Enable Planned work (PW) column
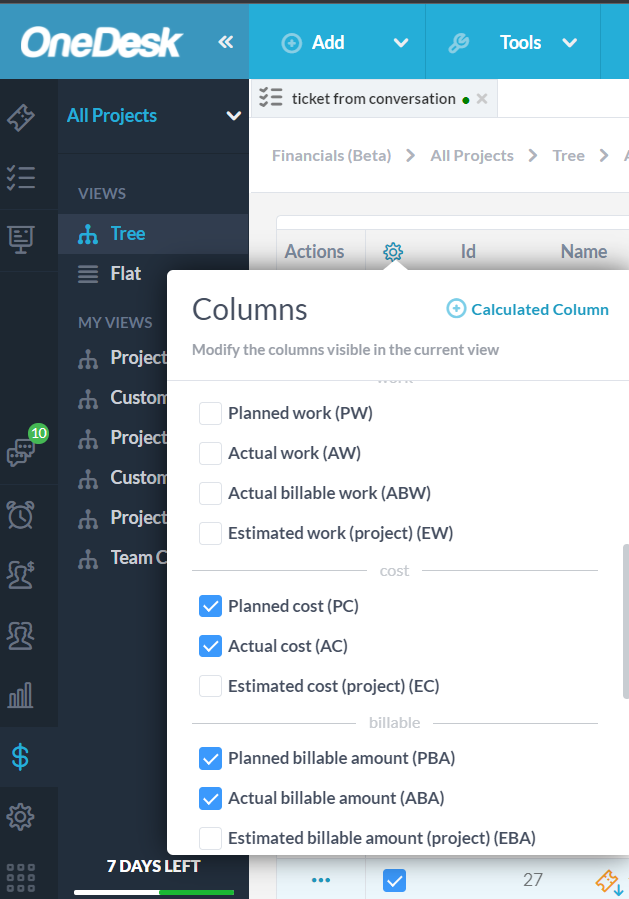The image size is (629, 899). pyautogui.click(x=210, y=412)
